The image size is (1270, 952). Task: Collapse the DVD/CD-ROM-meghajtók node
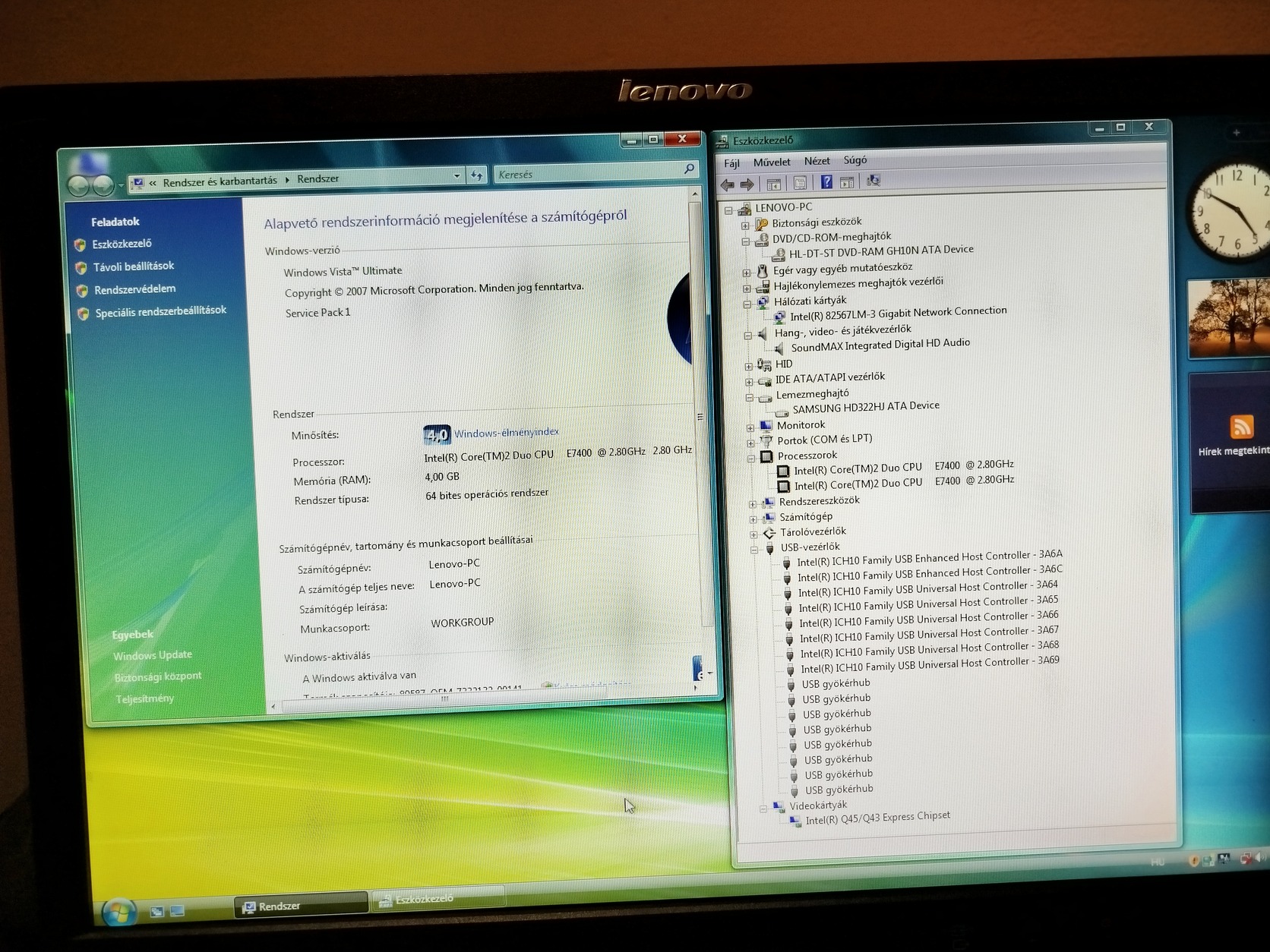point(746,241)
